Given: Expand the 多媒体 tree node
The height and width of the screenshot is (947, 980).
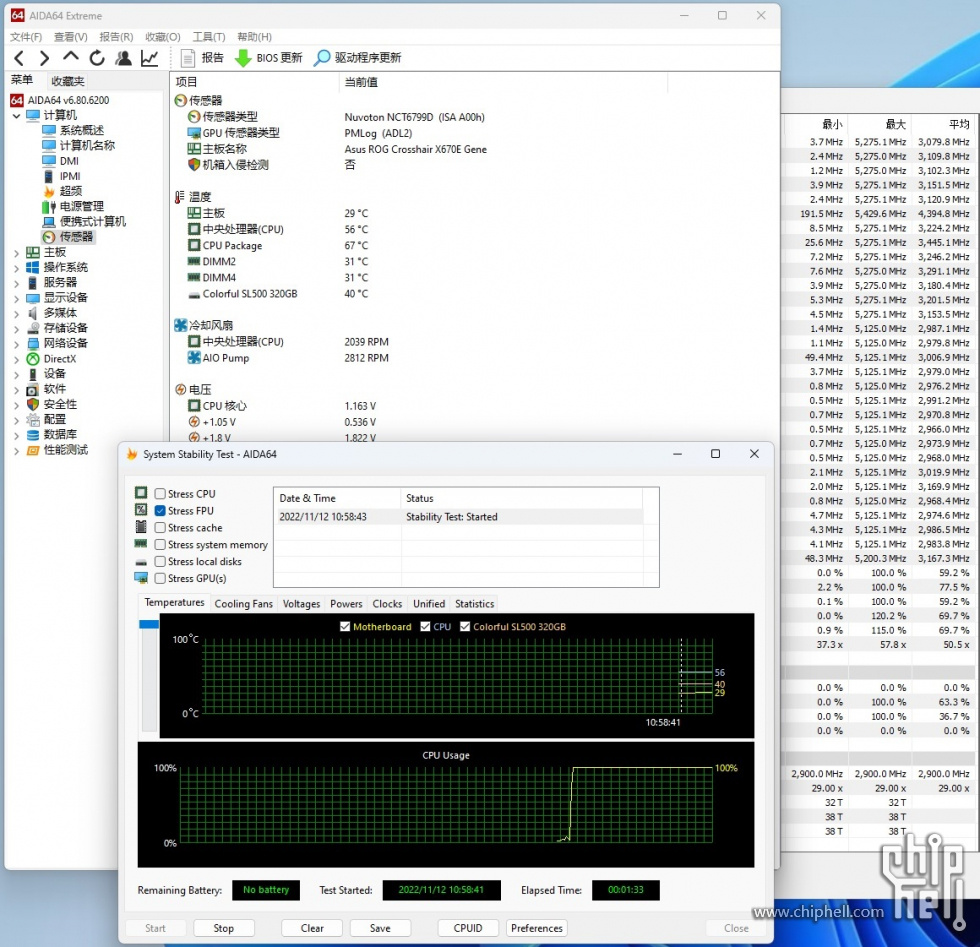Looking at the screenshot, I should (16, 313).
